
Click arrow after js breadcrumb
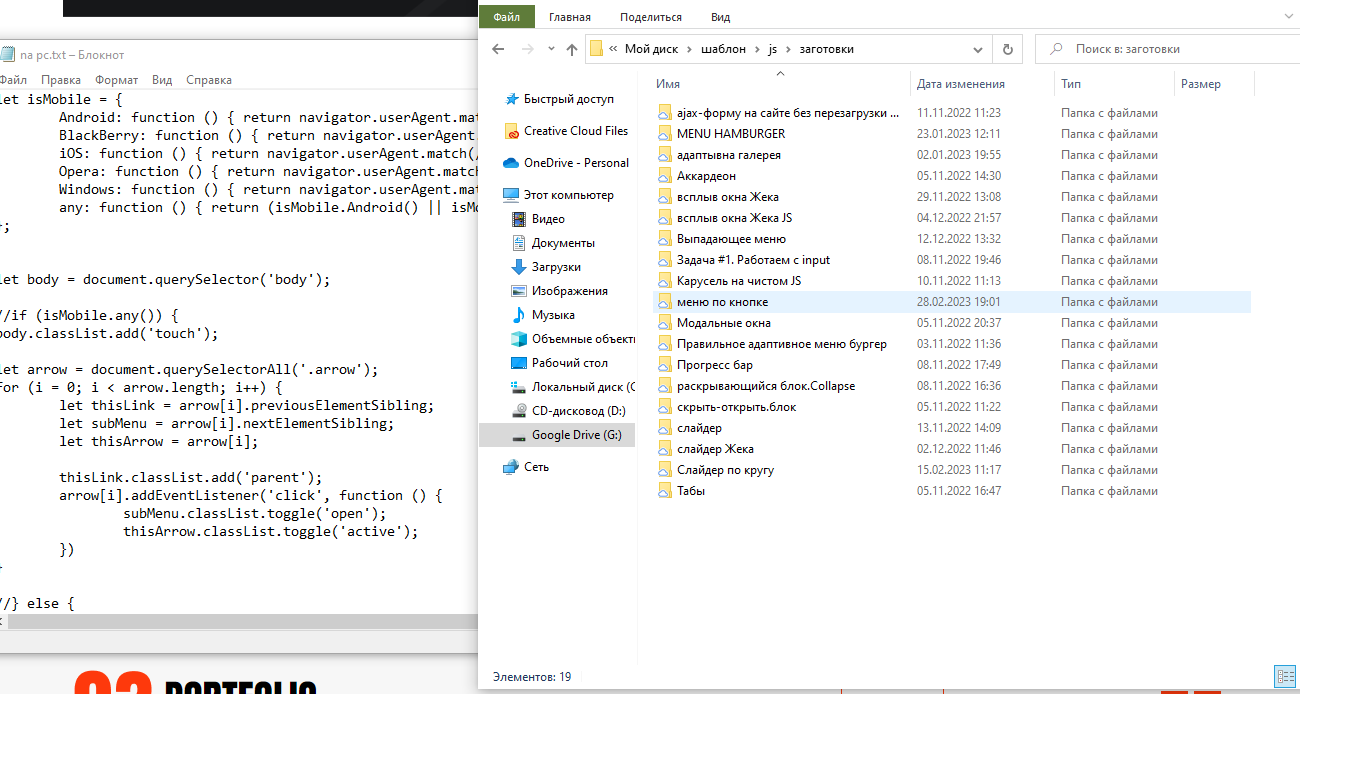(x=788, y=49)
